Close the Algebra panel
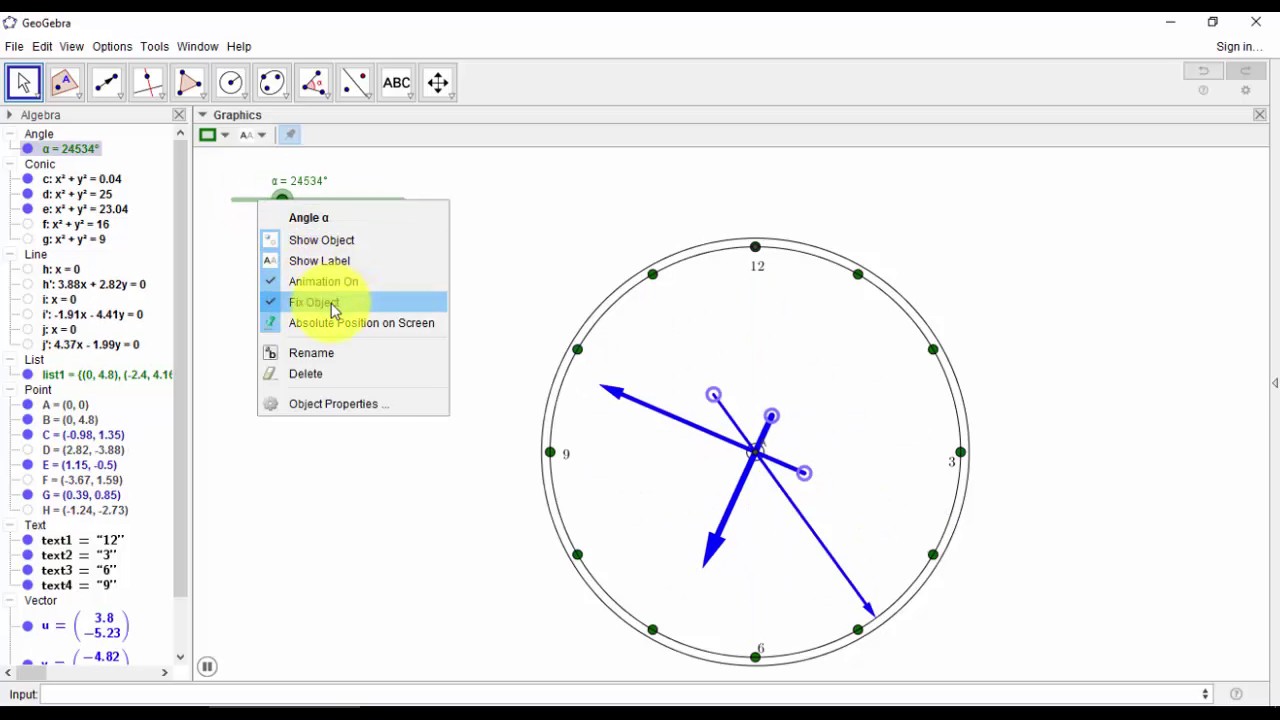 coord(179,115)
